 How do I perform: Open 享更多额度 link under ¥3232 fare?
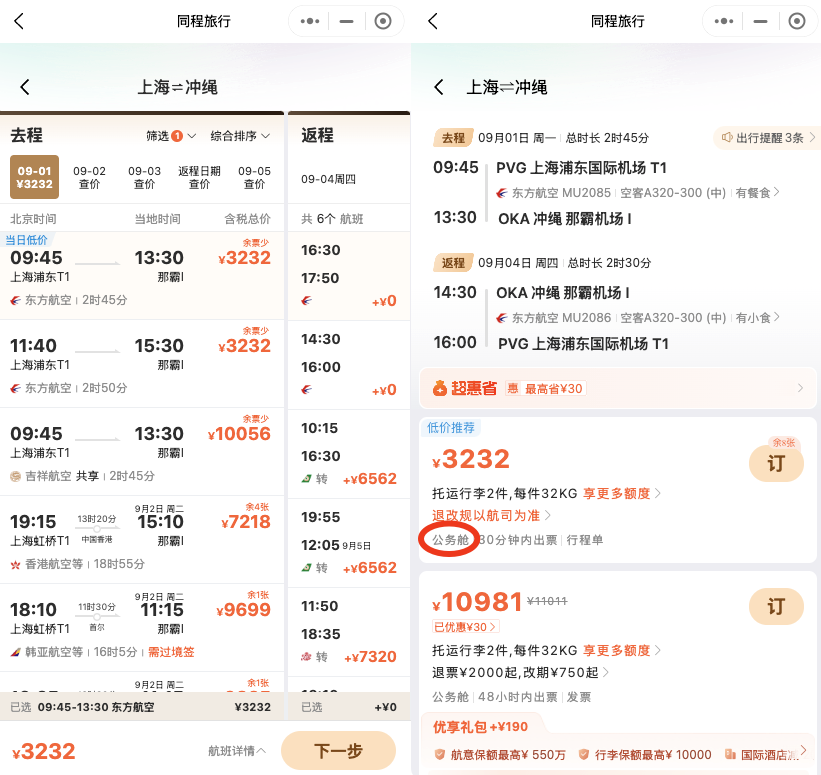coord(621,493)
